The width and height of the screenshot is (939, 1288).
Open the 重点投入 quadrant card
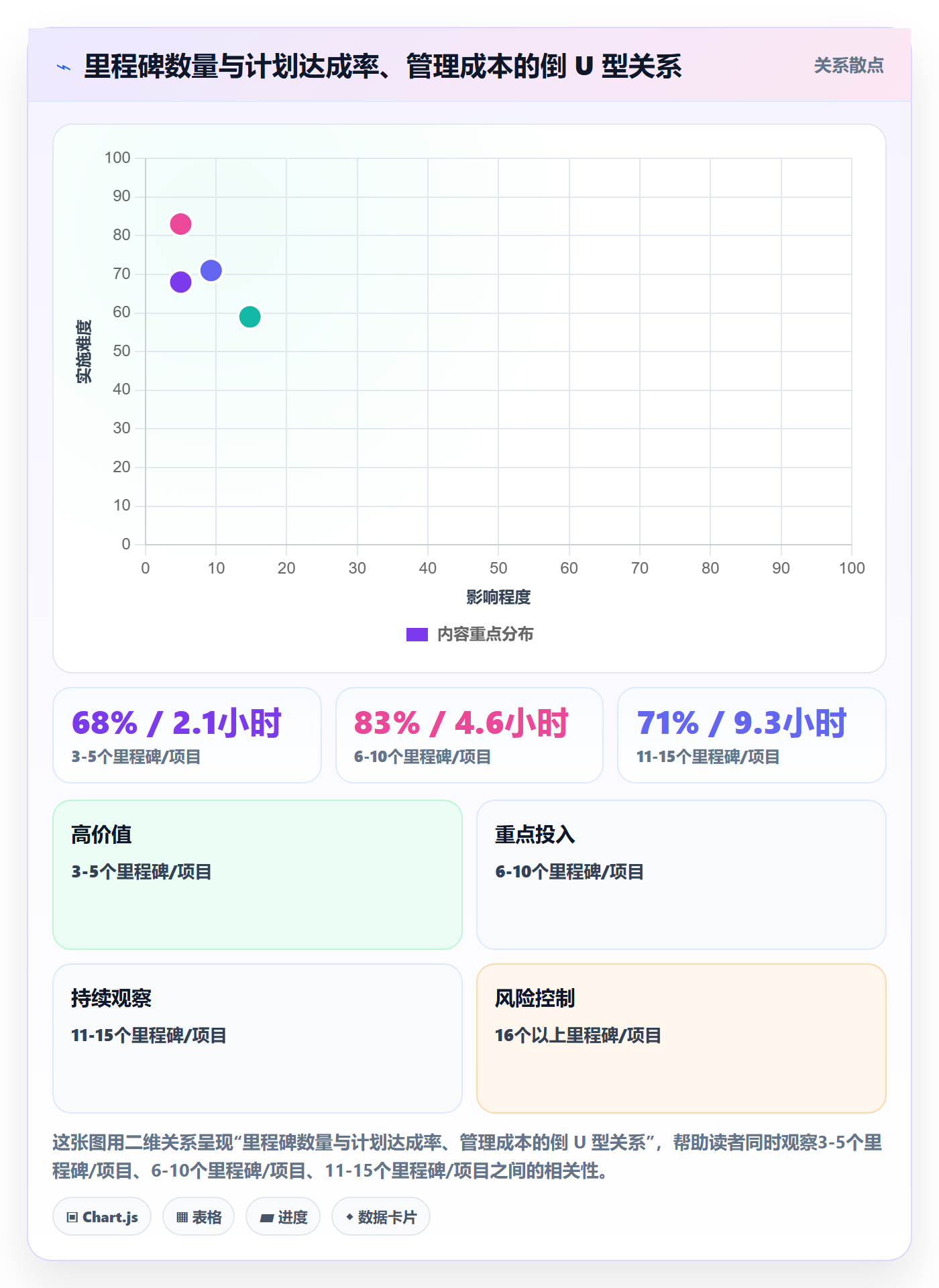pos(681,875)
